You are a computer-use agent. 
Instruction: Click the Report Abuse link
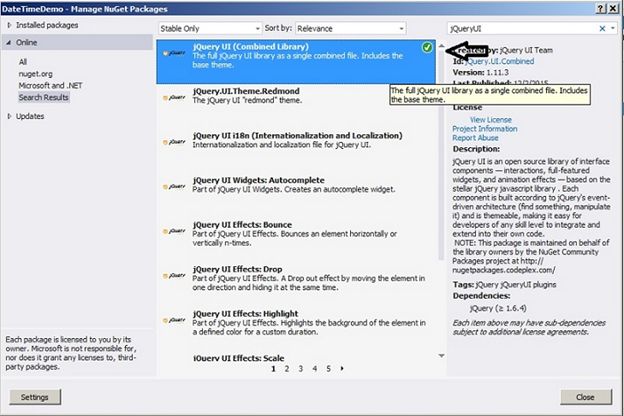coord(475,138)
